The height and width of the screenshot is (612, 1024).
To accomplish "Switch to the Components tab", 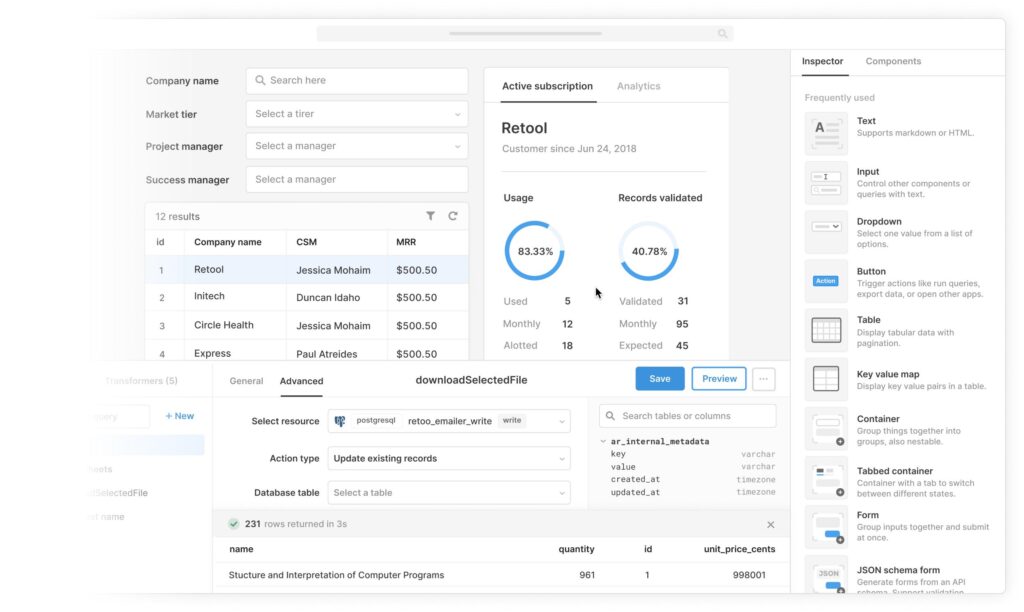I will pos(892,61).
